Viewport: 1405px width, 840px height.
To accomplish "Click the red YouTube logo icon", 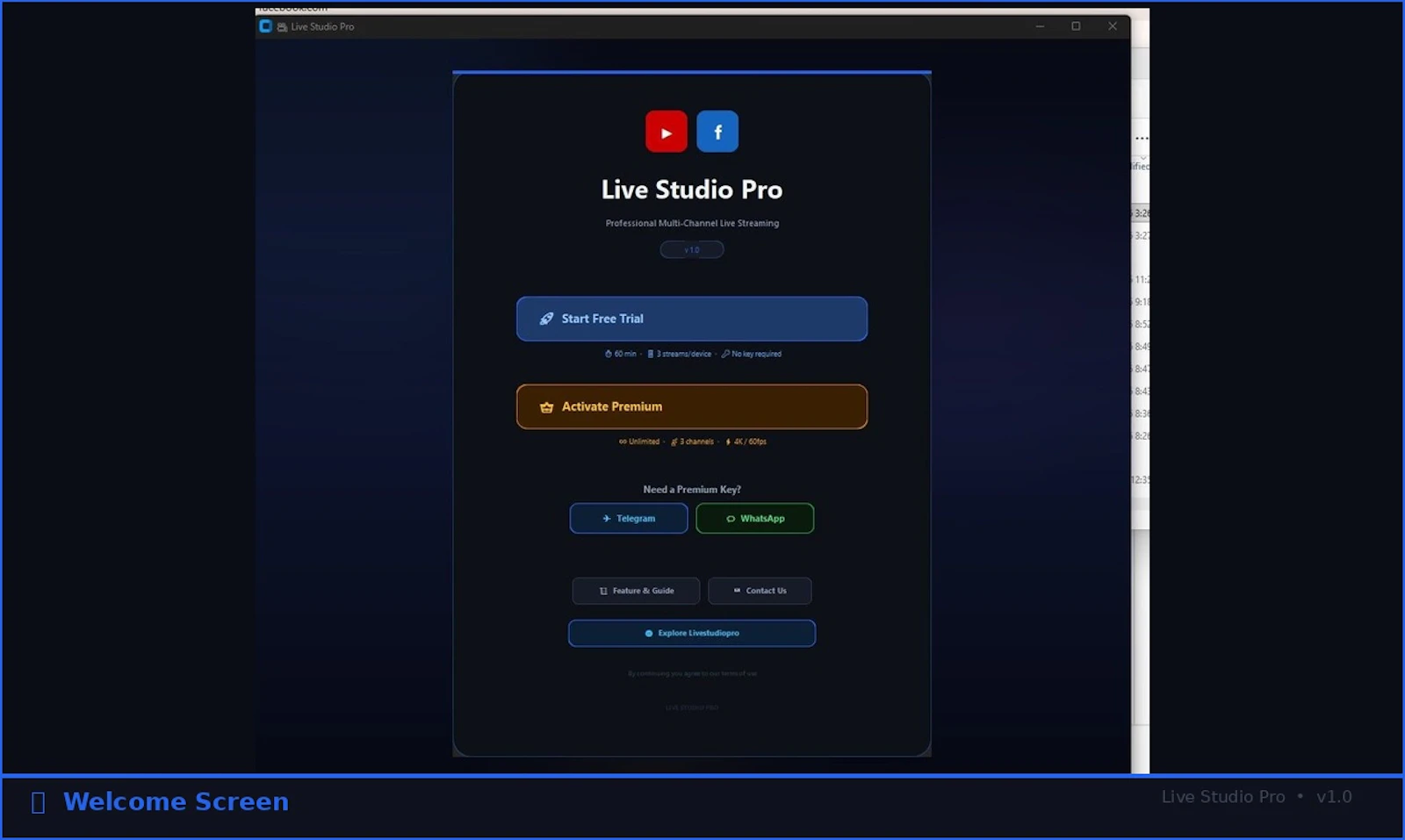I will point(666,132).
